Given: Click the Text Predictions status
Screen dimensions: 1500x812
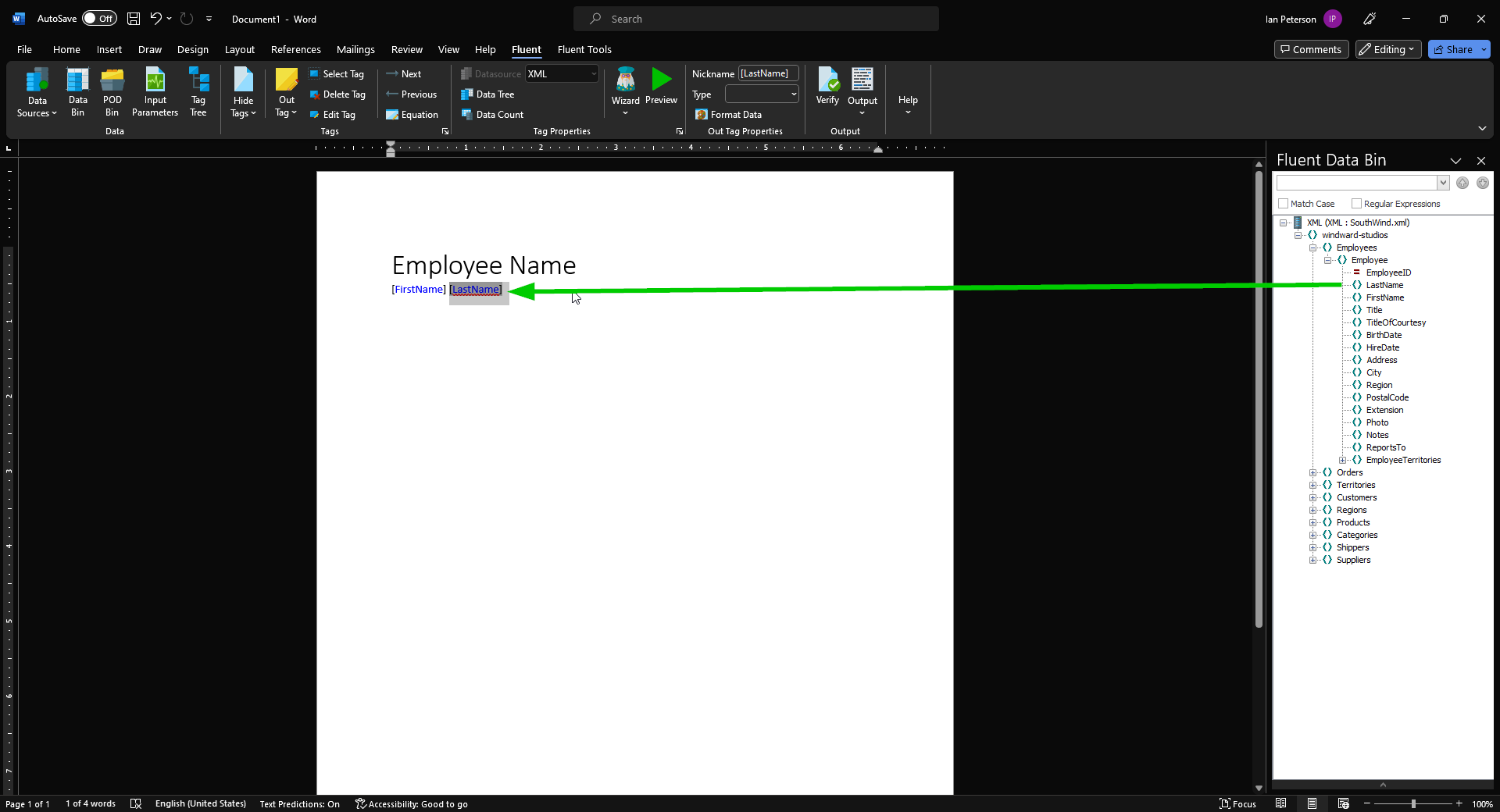Looking at the screenshot, I should pyautogui.click(x=299, y=803).
